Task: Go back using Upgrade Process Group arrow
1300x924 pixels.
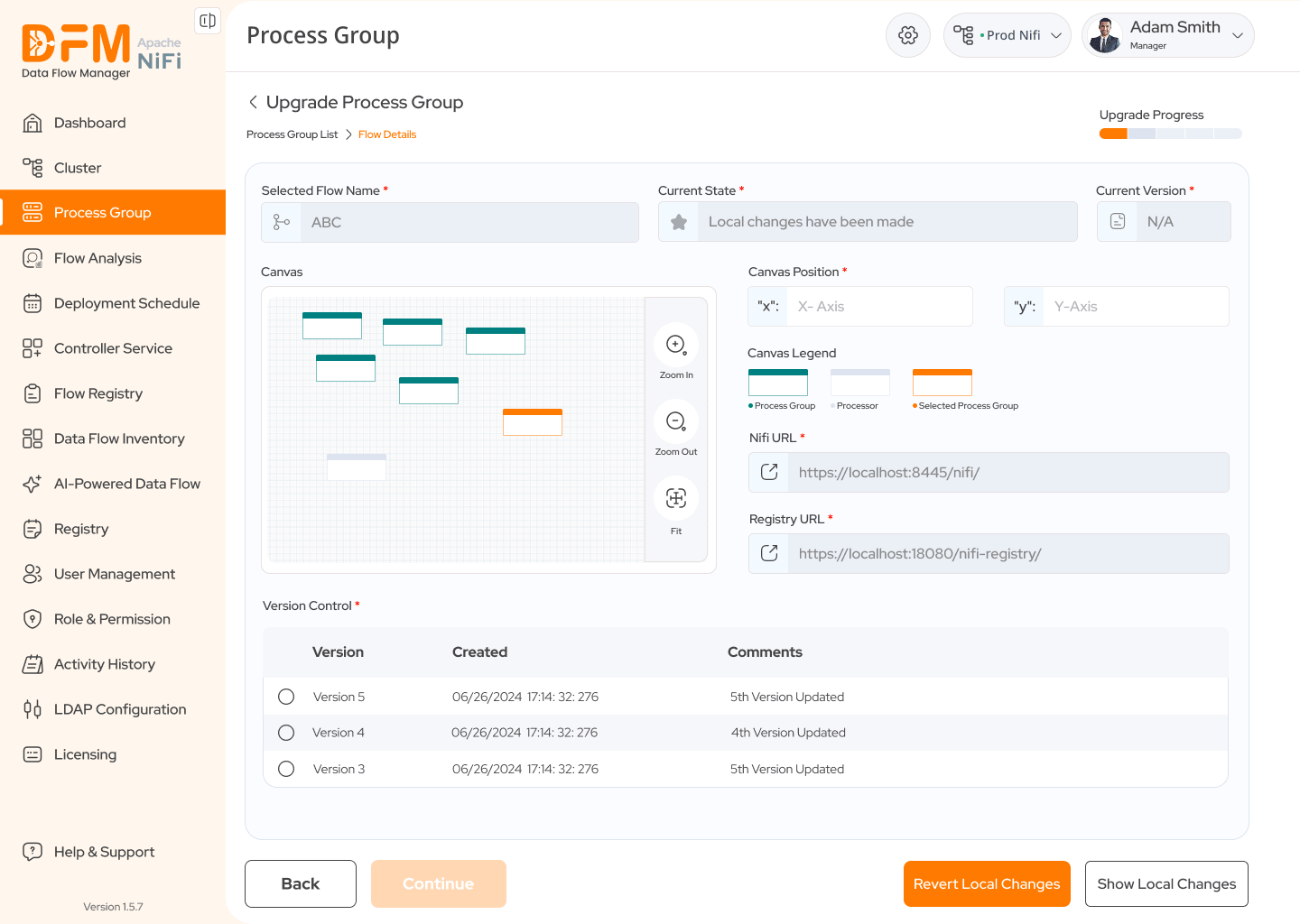Action: coord(253,102)
